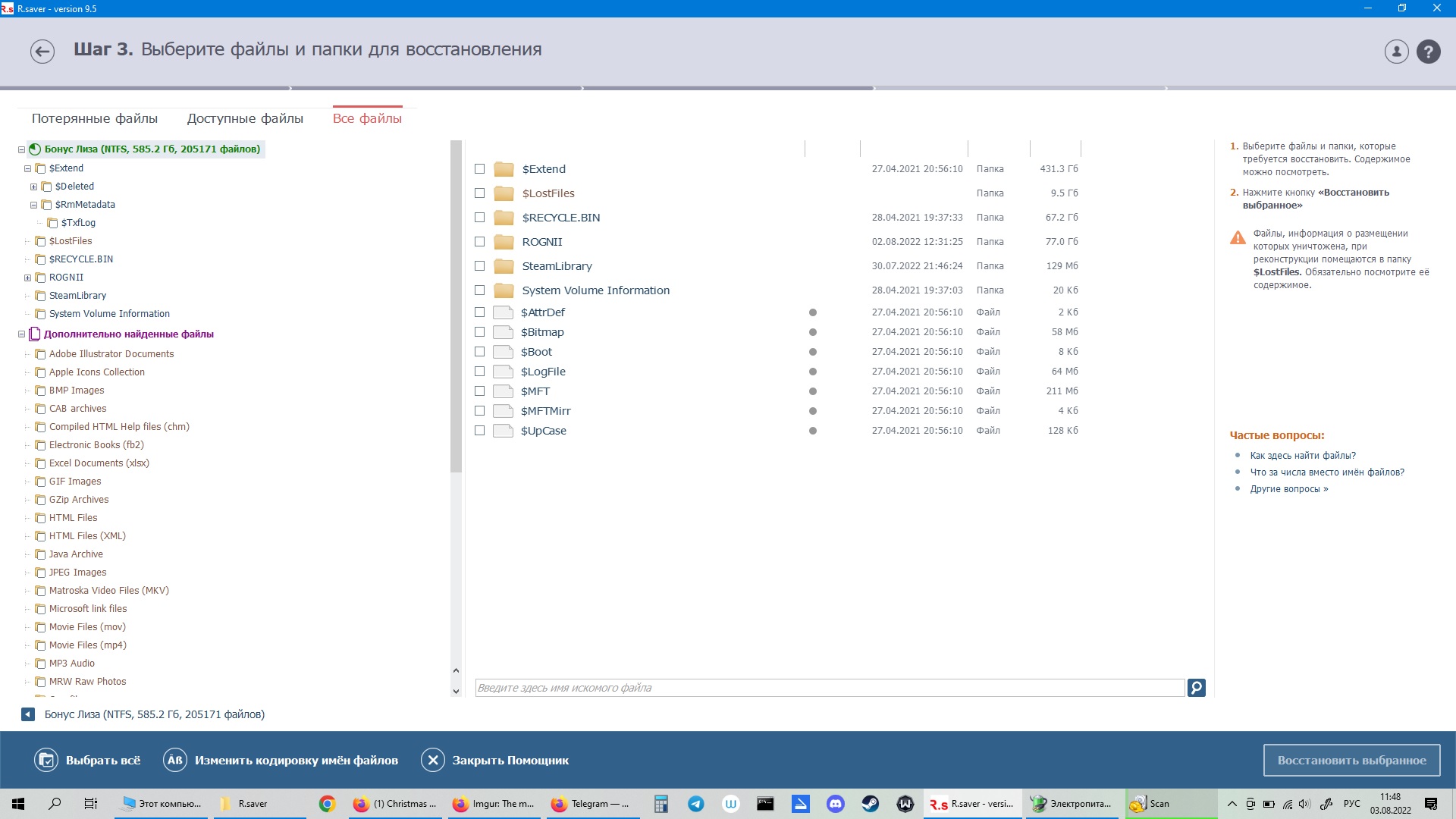Expand the $Deleted tree node
The height and width of the screenshot is (819, 1456).
coord(34,187)
